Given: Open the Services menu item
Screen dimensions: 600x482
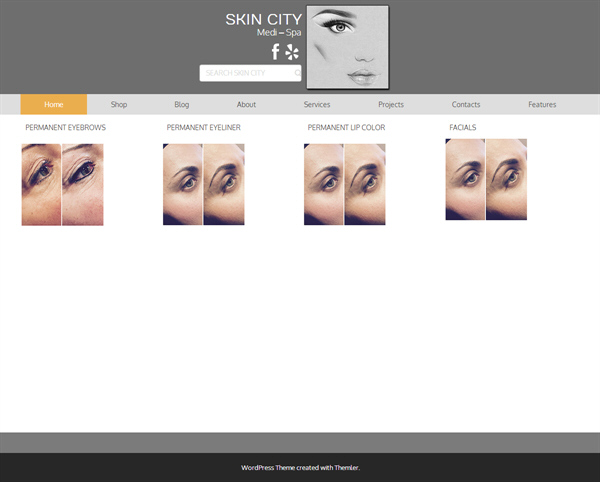Looking at the screenshot, I should point(317,104).
